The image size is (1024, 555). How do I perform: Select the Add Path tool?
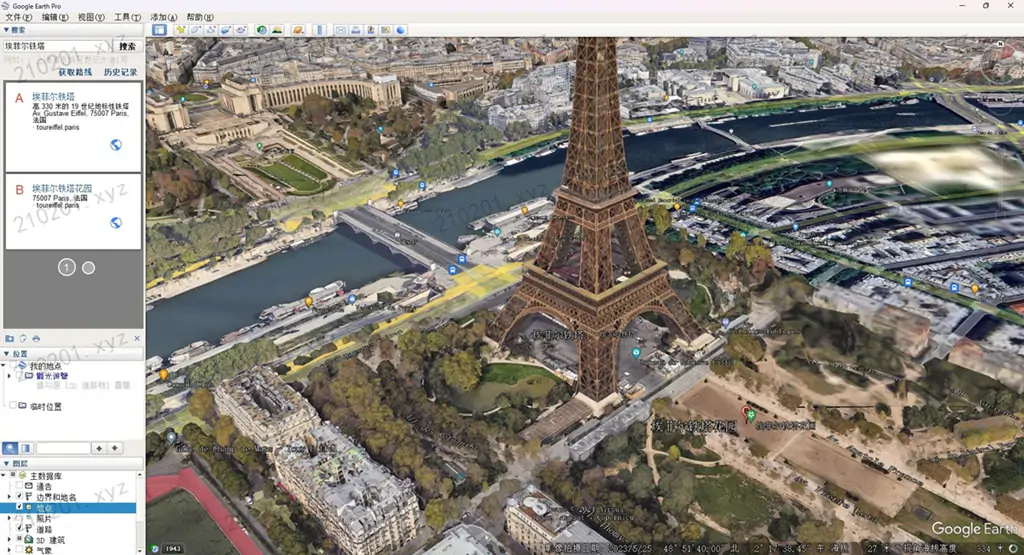pyautogui.click(x=211, y=30)
